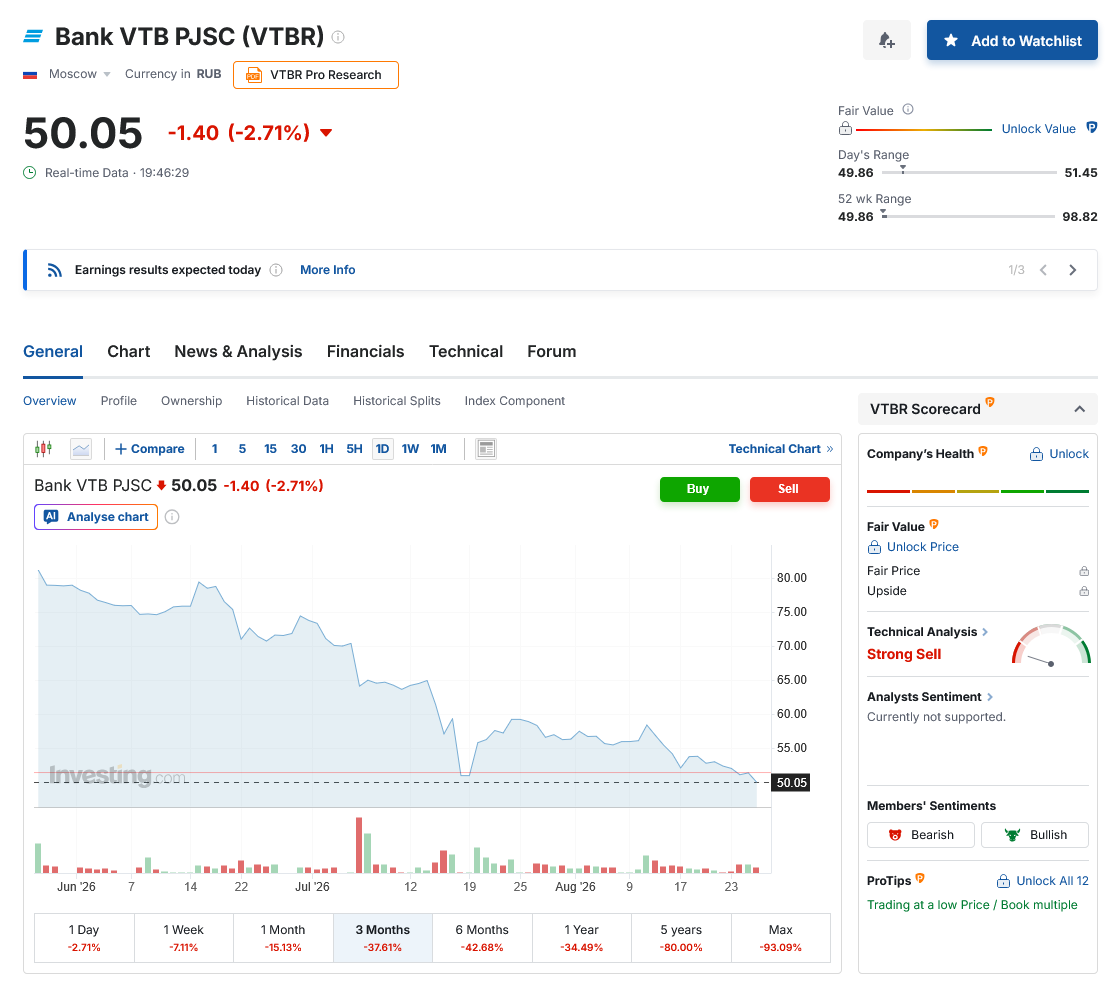The height and width of the screenshot is (987, 1111).
Task: Open the Ownership sub-tab
Action: tap(191, 401)
